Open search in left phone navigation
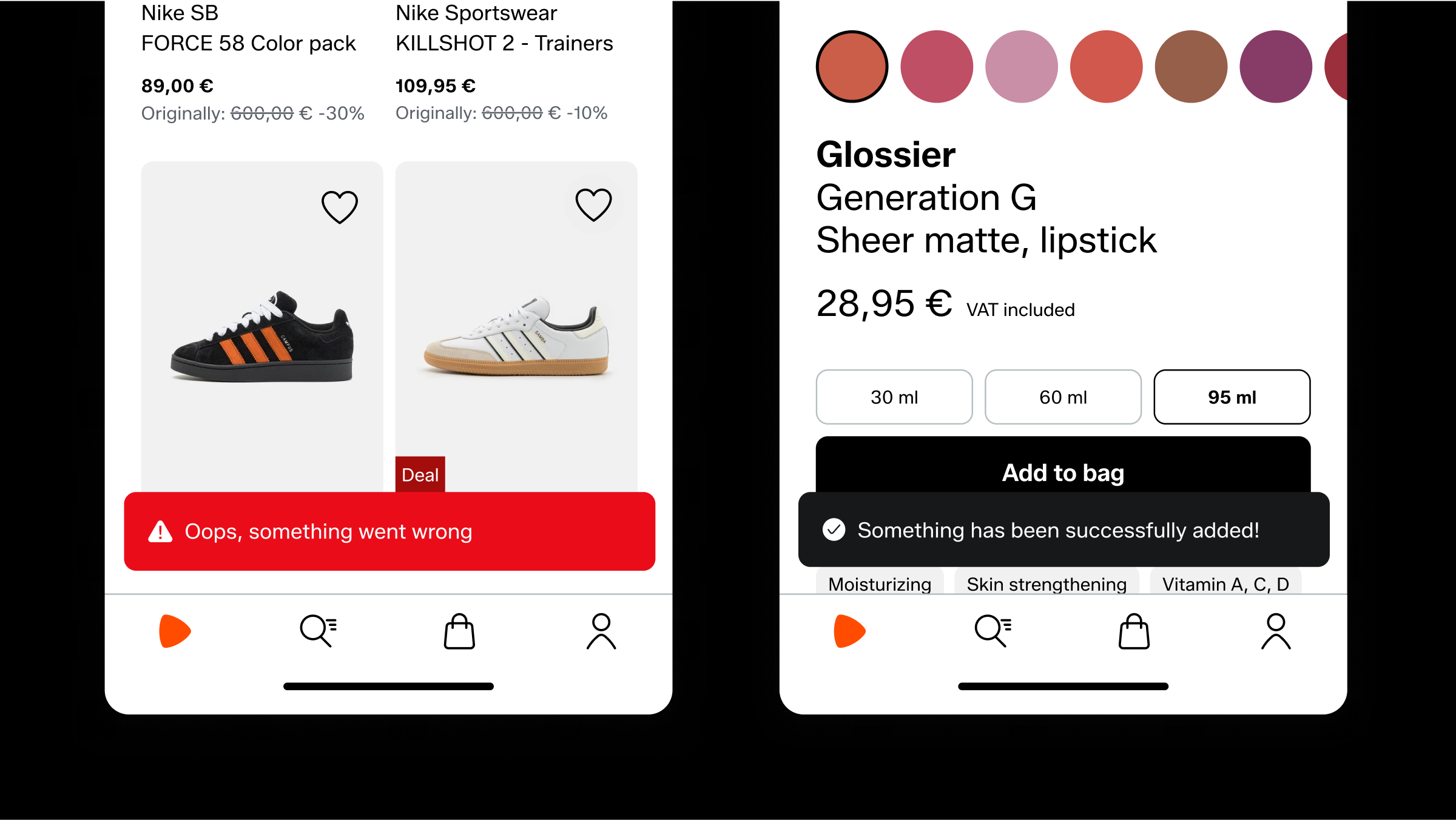The height and width of the screenshot is (820, 1456). 318,631
